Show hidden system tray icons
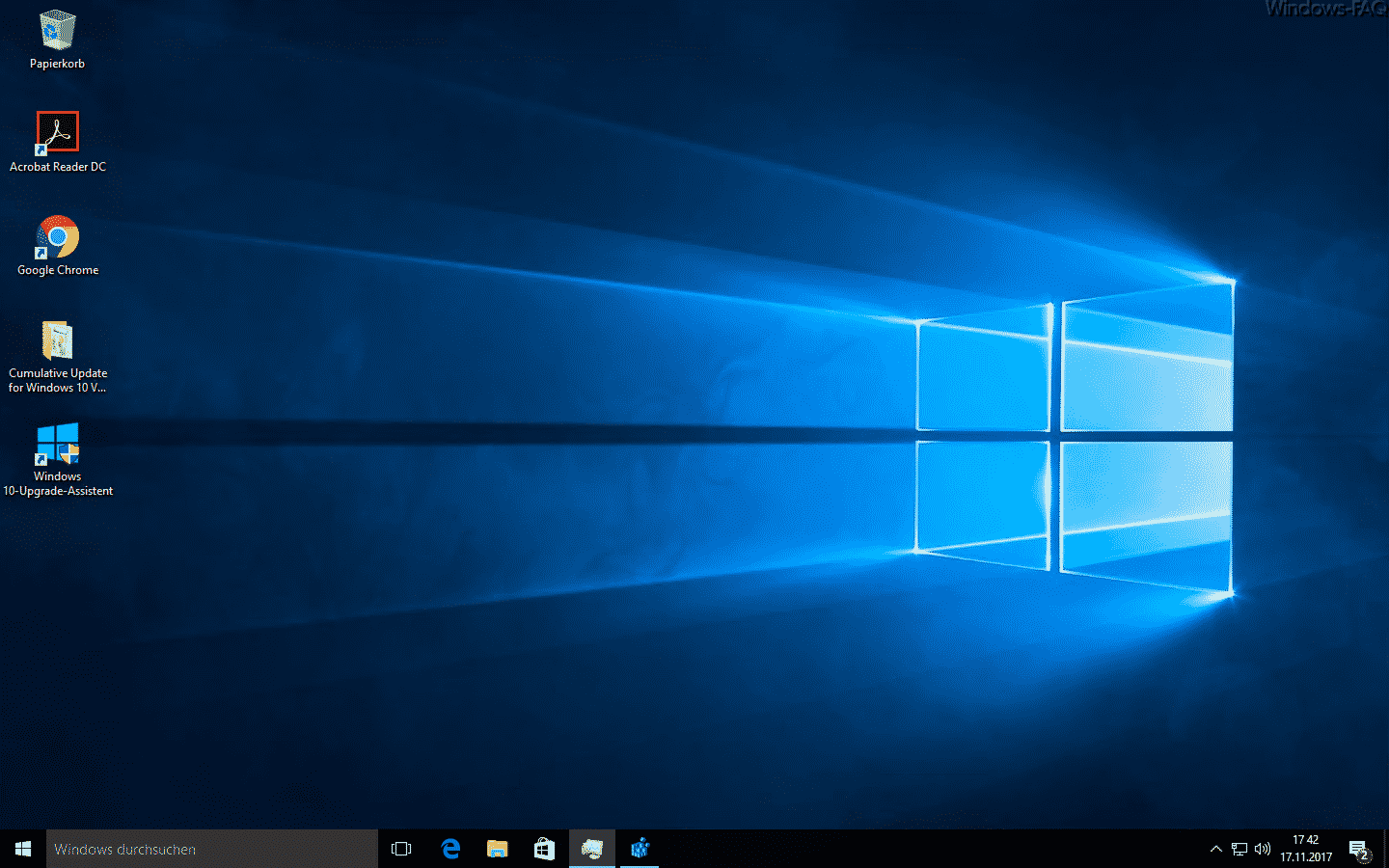 click(1215, 849)
